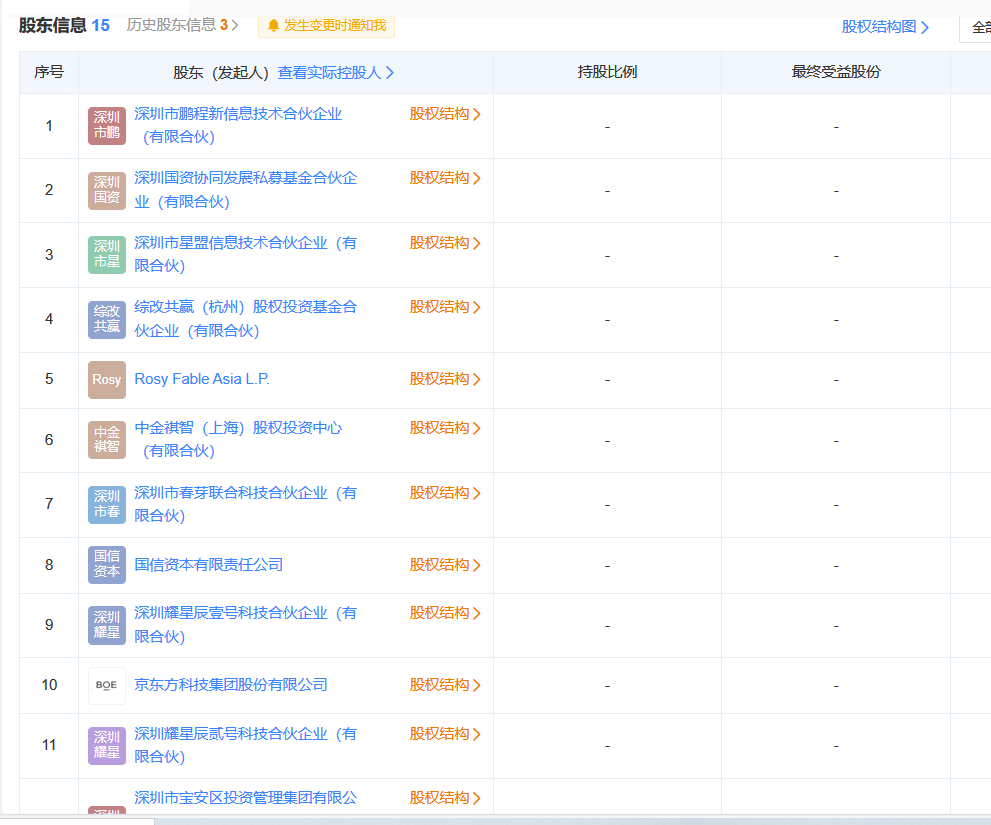Image resolution: width=991 pixels, height=825 pixels.
Task: Open 深圳市鹏程新信息技术合伙企业 shareholder link
Action: (x=238, y=114)
